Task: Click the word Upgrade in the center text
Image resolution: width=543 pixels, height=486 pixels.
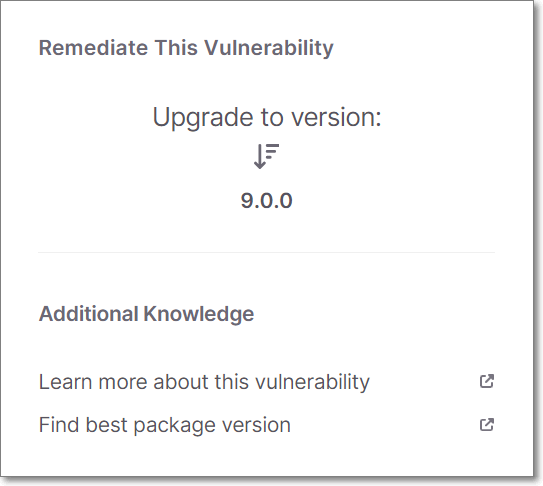Action: pos(203,118)
